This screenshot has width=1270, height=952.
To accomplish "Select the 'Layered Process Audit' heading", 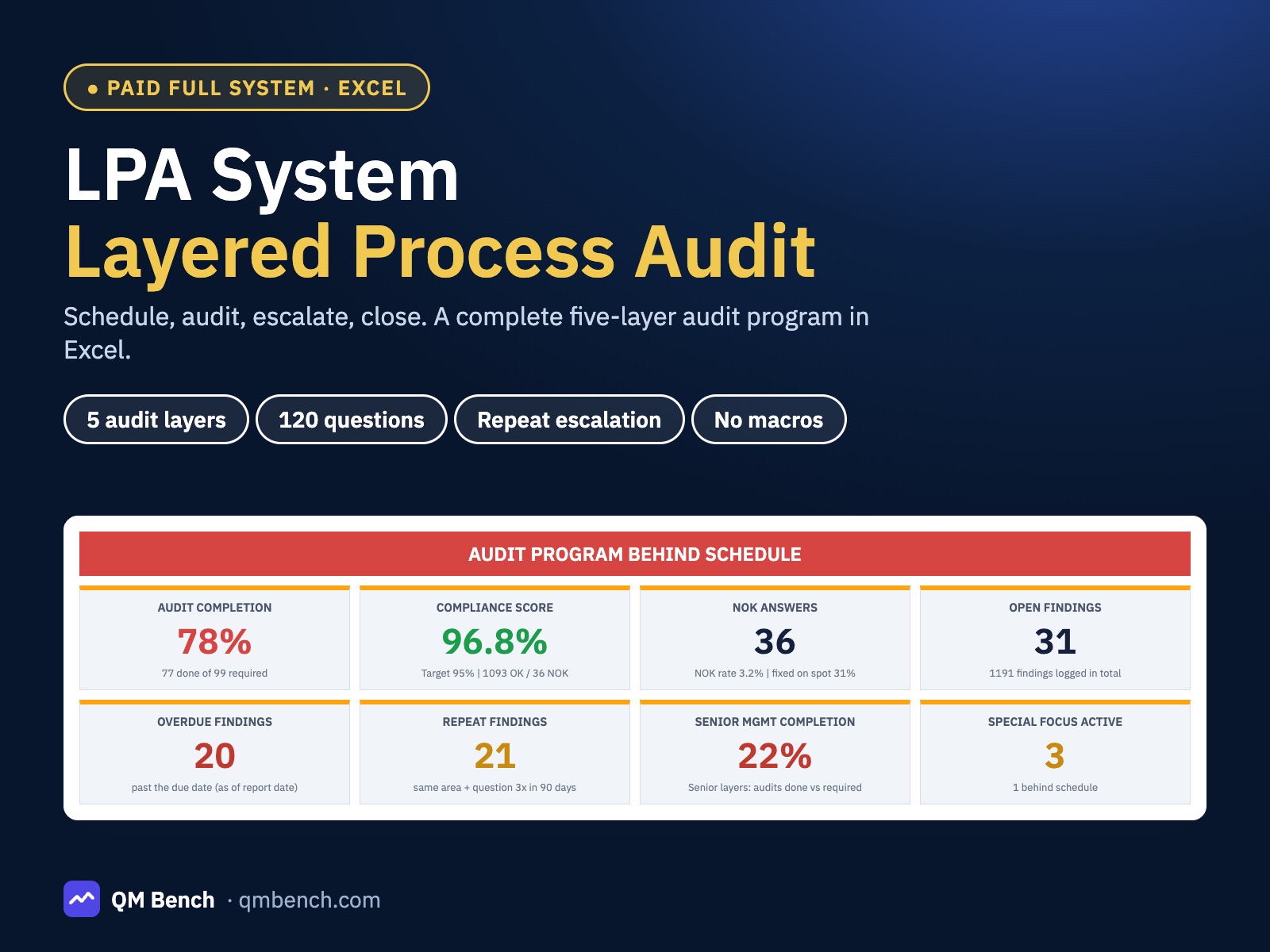I will point(441,252).
